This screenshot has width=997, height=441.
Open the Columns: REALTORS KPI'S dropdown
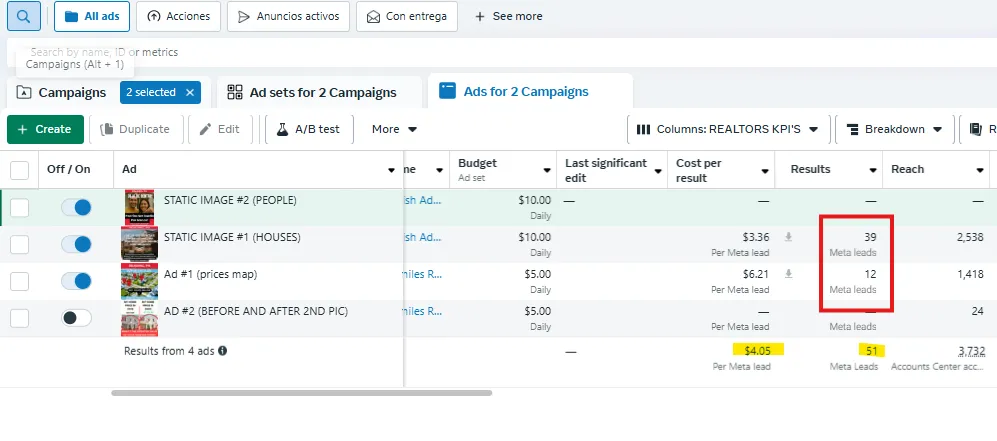pyautogui.click(x=728, y=129)
